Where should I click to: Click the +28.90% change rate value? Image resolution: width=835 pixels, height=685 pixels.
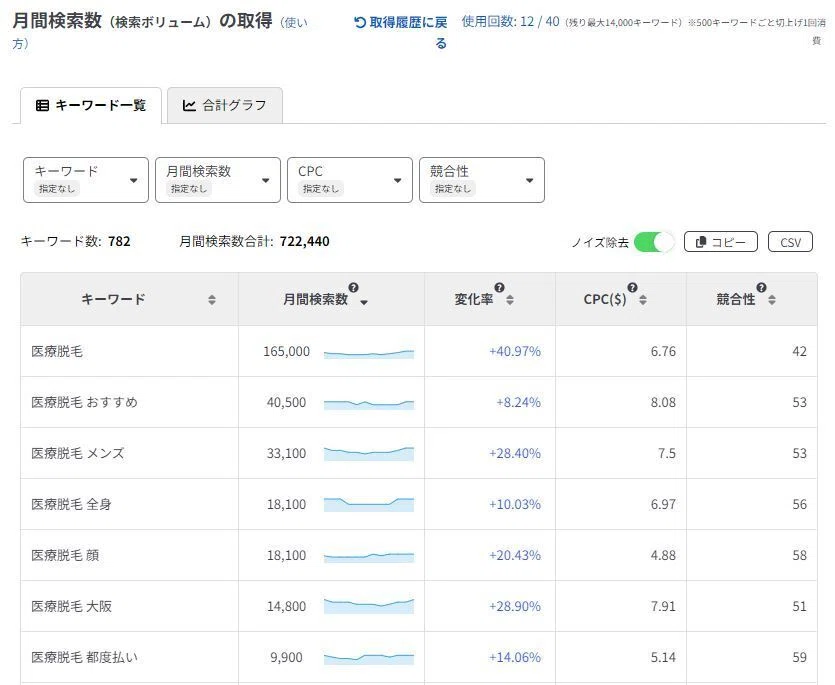pyautogui.click(x=514, y=607)
